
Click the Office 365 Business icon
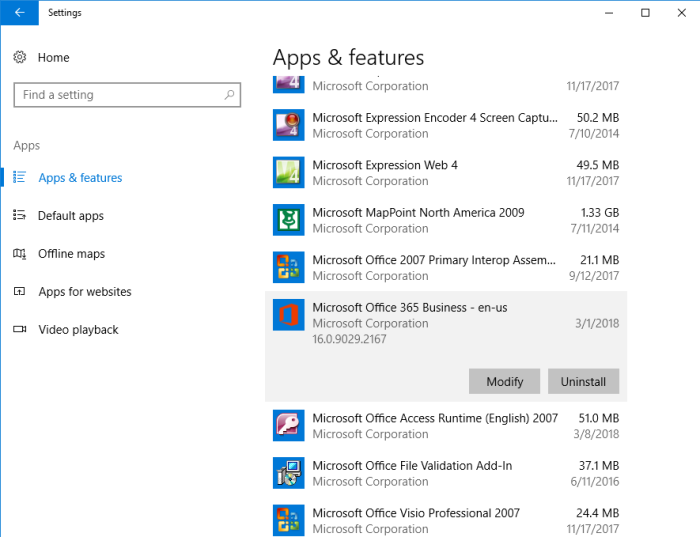(289, 315)
